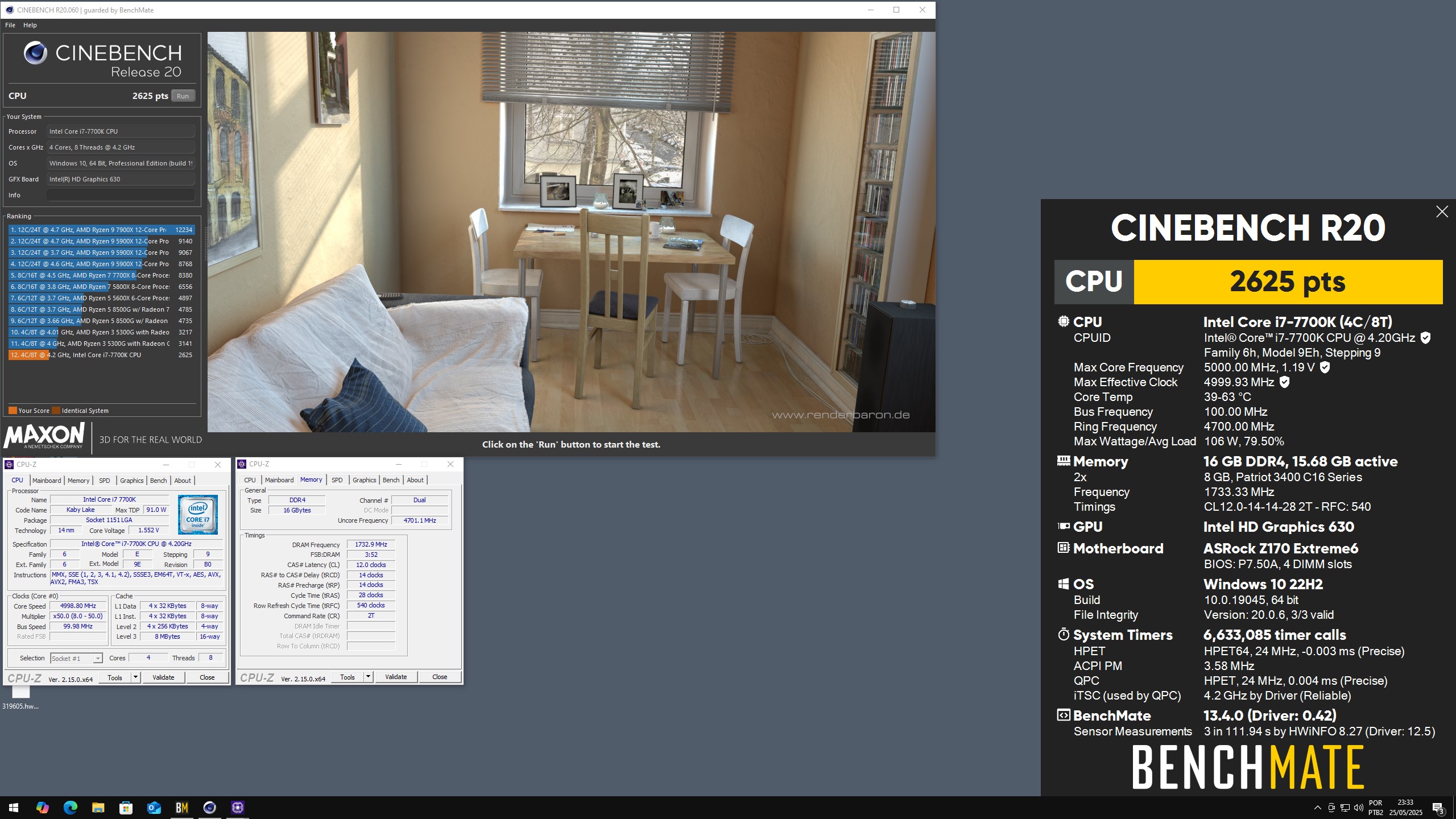
Task: Switch to CPU-Z taskbar icon
Action: coord(237,807)
